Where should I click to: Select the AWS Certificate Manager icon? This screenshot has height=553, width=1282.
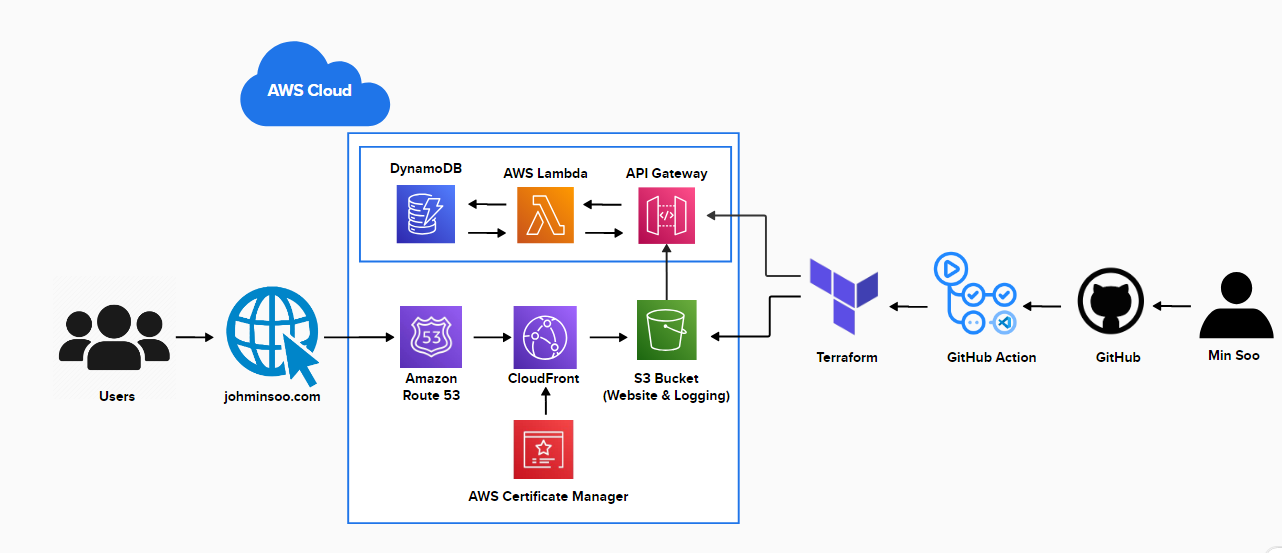pos(545,449)
